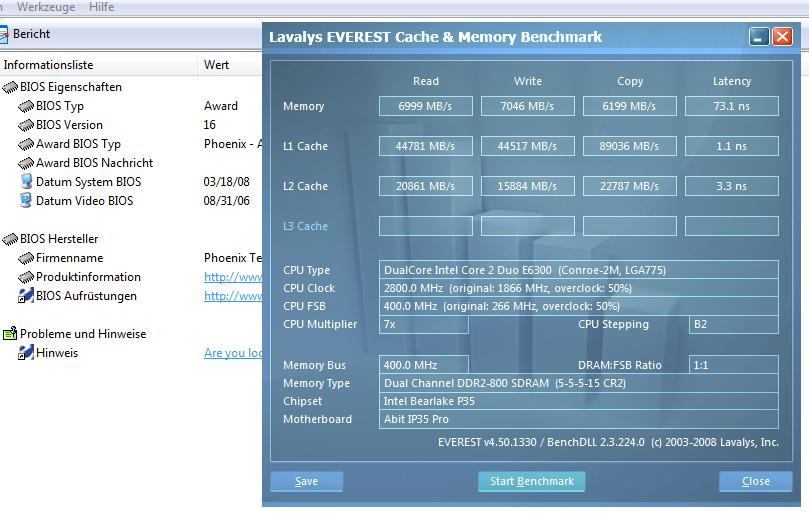Click the CPU FSB field 400.0 MHz
Screen dimensions: 809x516
tap(578, 307)
